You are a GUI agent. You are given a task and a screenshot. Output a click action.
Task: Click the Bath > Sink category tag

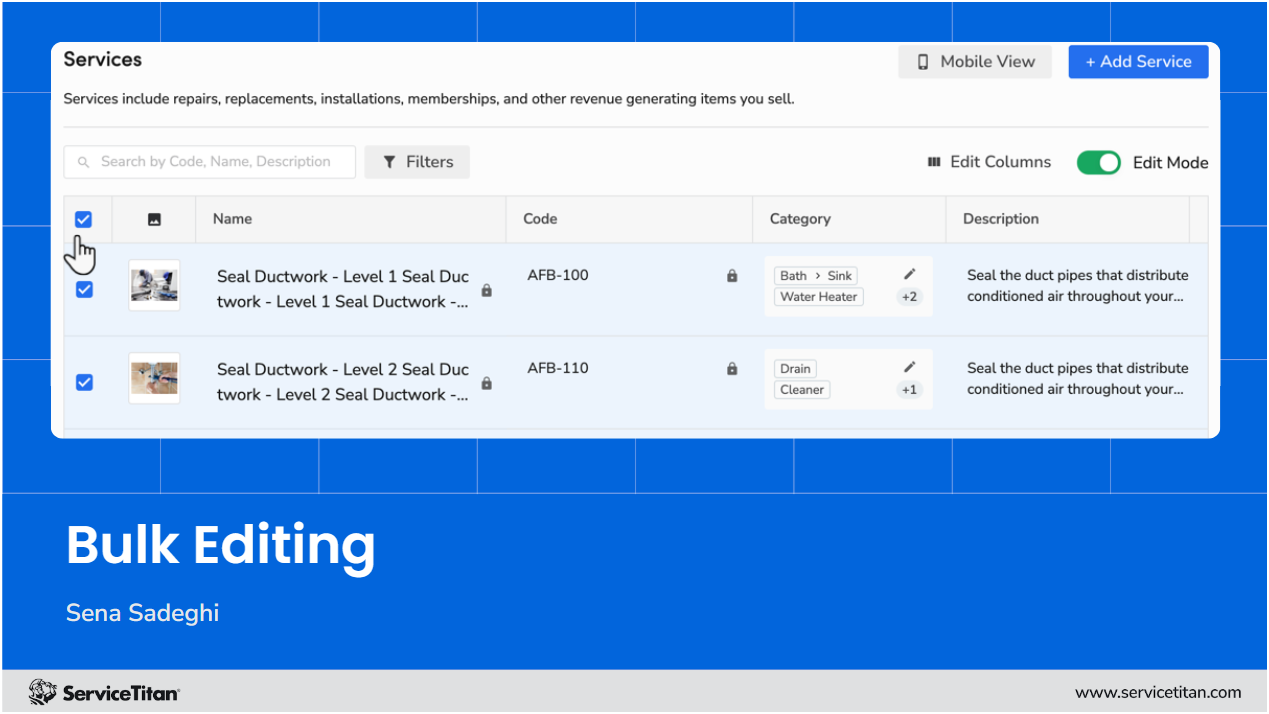[x=816, y=276]
